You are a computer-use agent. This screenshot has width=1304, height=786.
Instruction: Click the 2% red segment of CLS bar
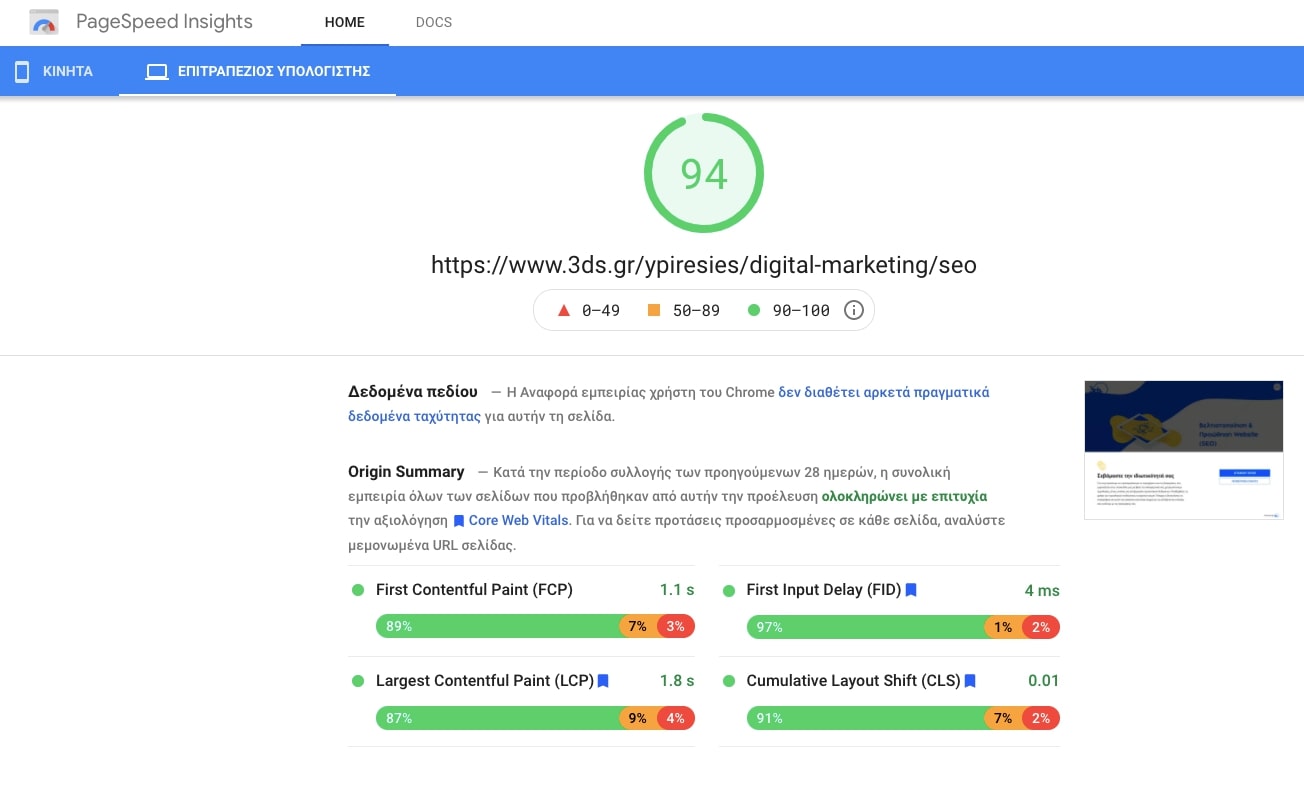1041,718
